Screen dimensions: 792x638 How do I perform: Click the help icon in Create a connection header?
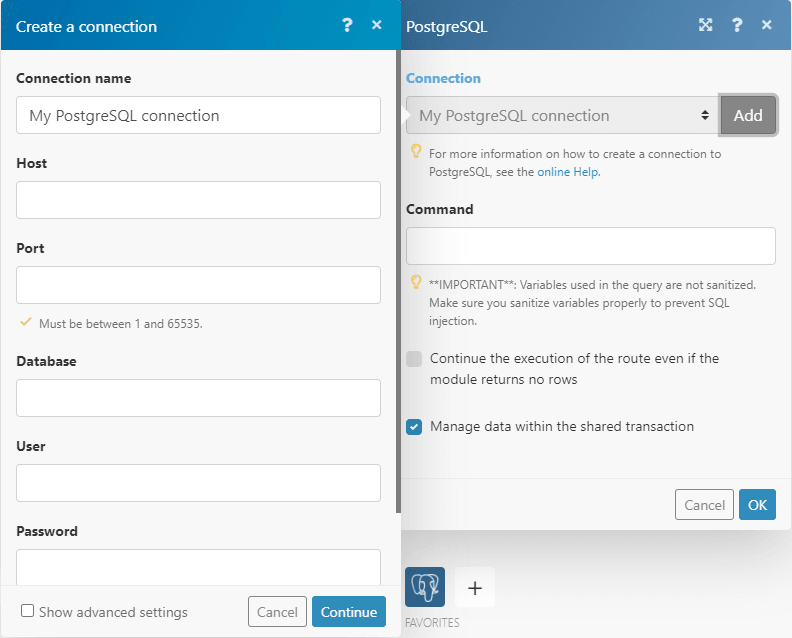(347, 25)
